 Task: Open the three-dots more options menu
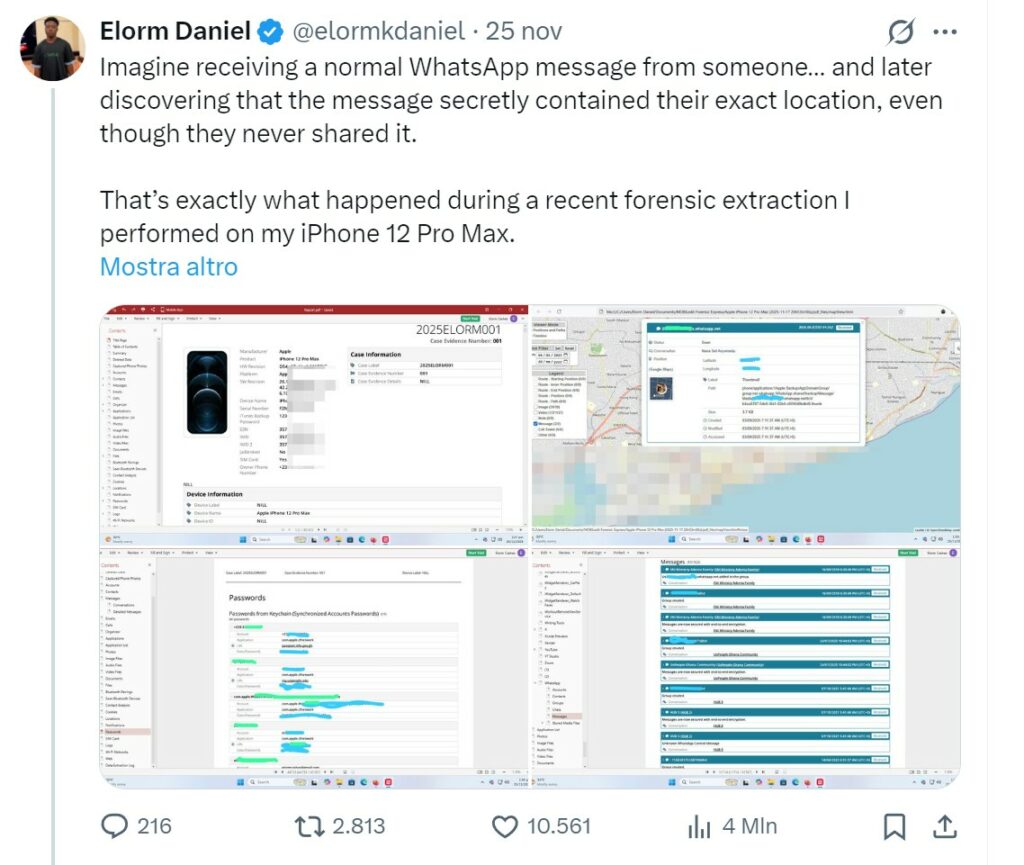[945, 32]
